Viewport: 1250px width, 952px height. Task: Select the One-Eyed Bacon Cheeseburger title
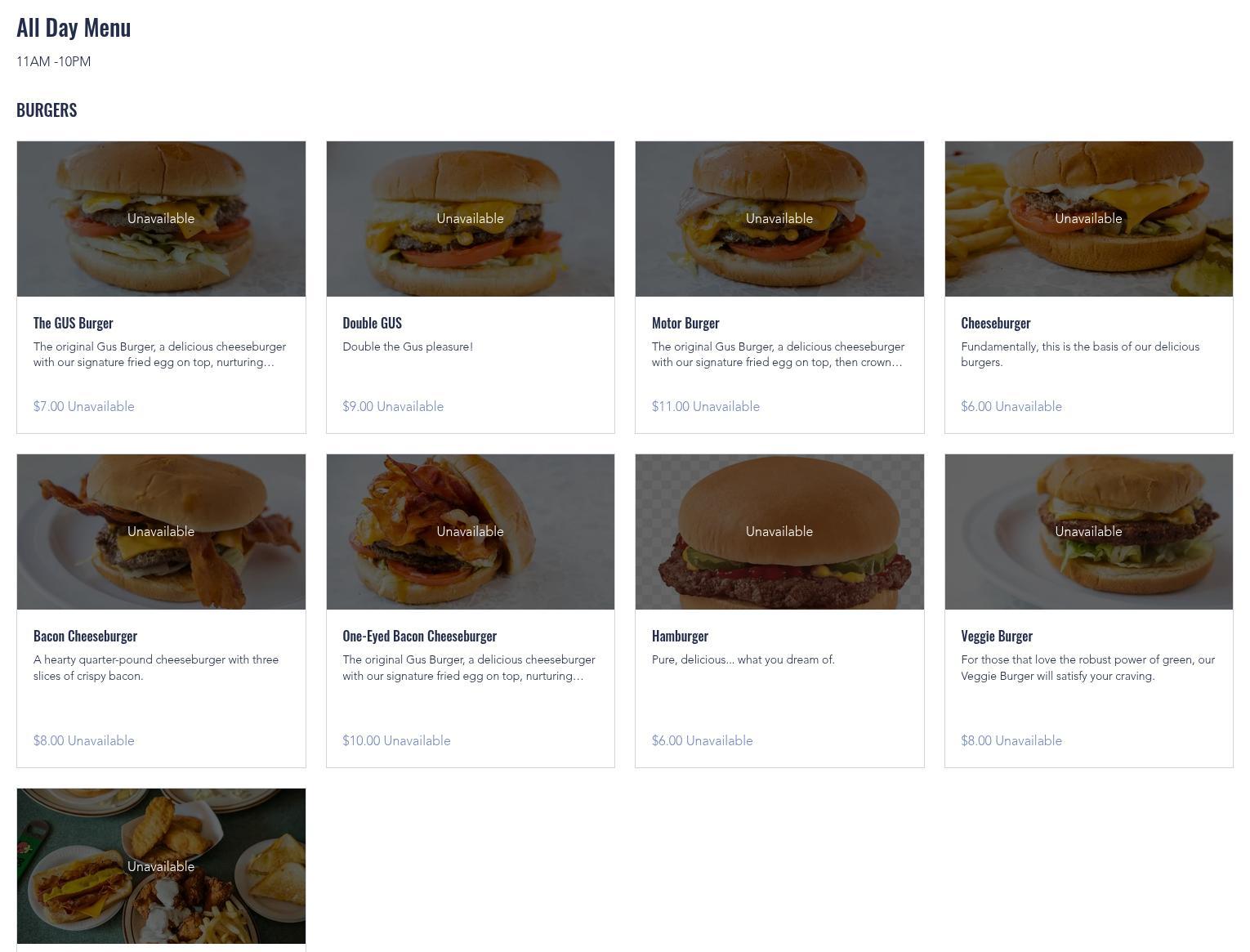tap(420, 636)
